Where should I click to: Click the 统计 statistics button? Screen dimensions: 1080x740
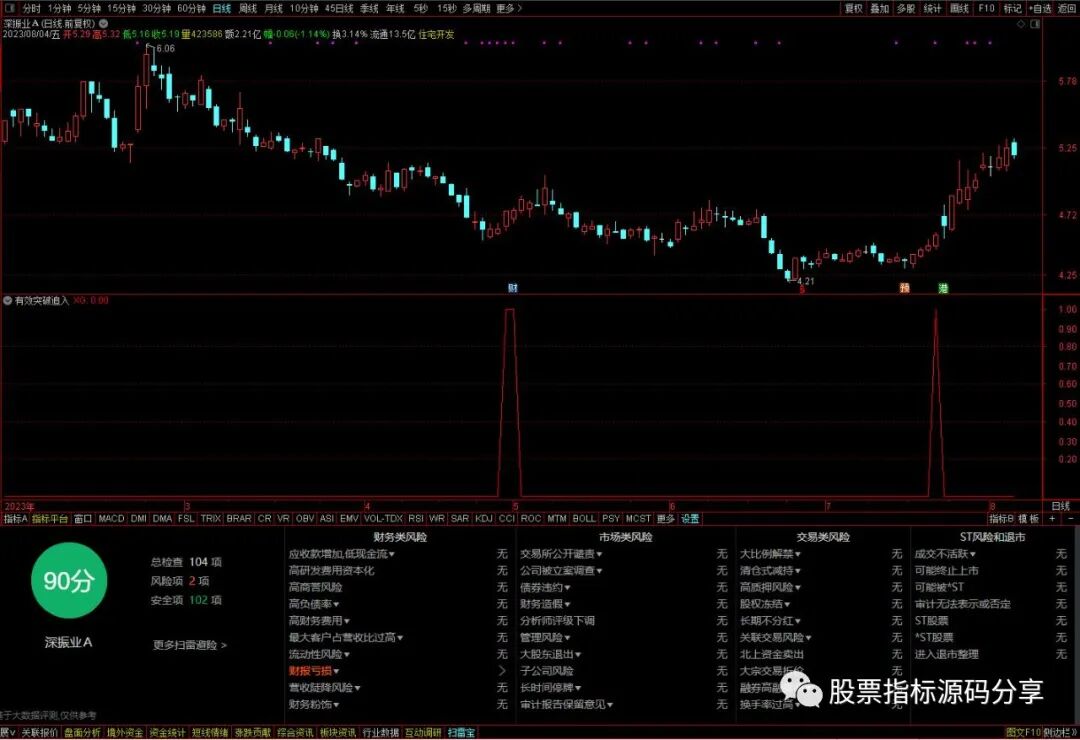click(932, 8)
